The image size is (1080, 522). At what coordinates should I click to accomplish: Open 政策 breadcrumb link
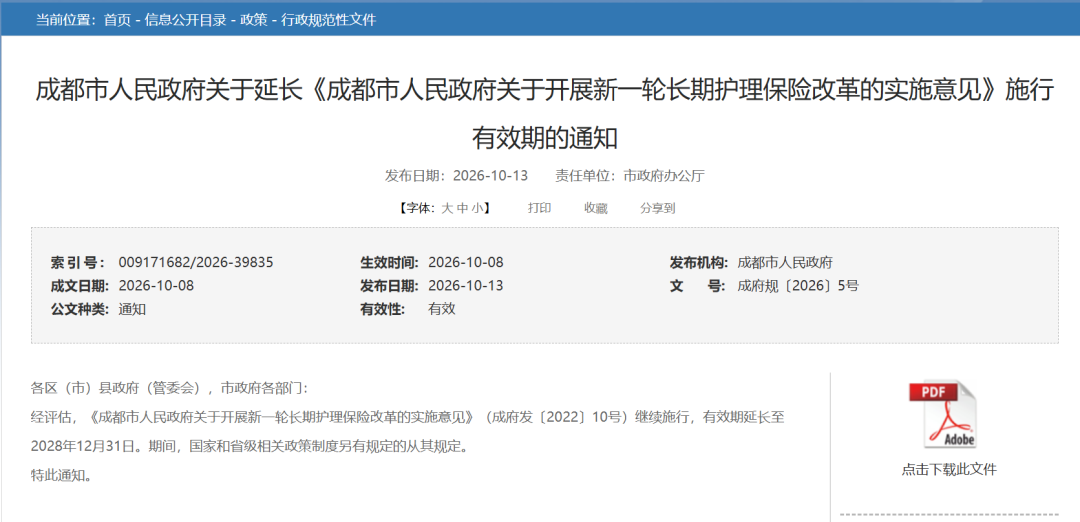pyautogui.click(x=253, y=20)
